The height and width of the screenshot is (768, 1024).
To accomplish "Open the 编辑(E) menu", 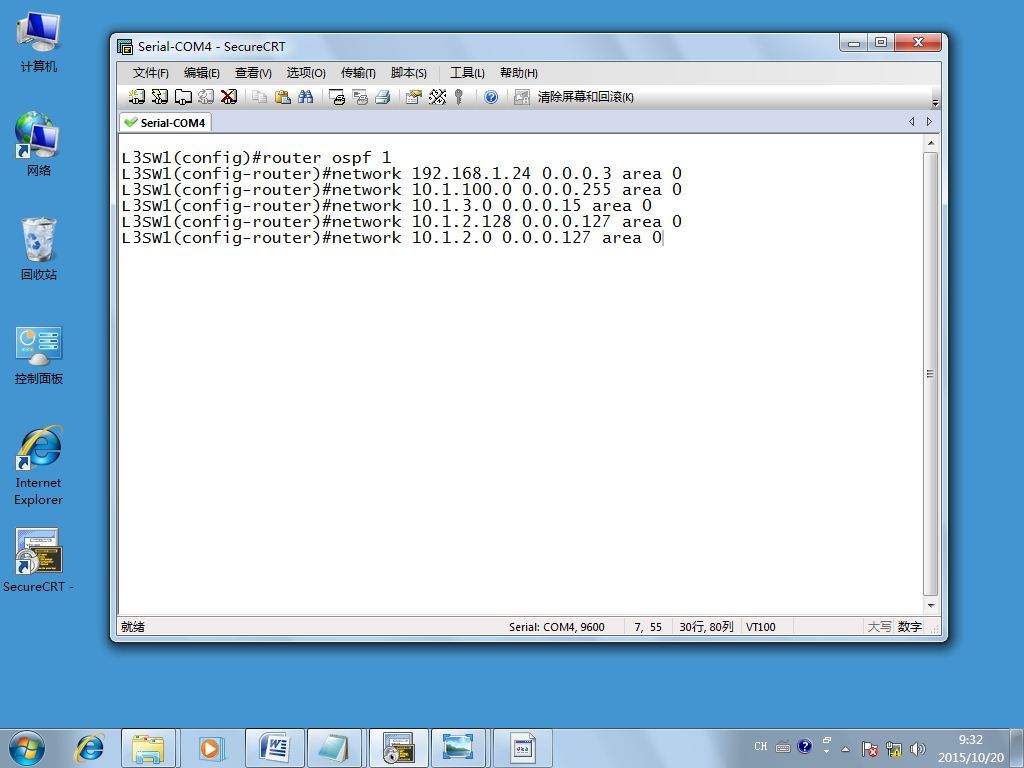I will coord(201,72).
